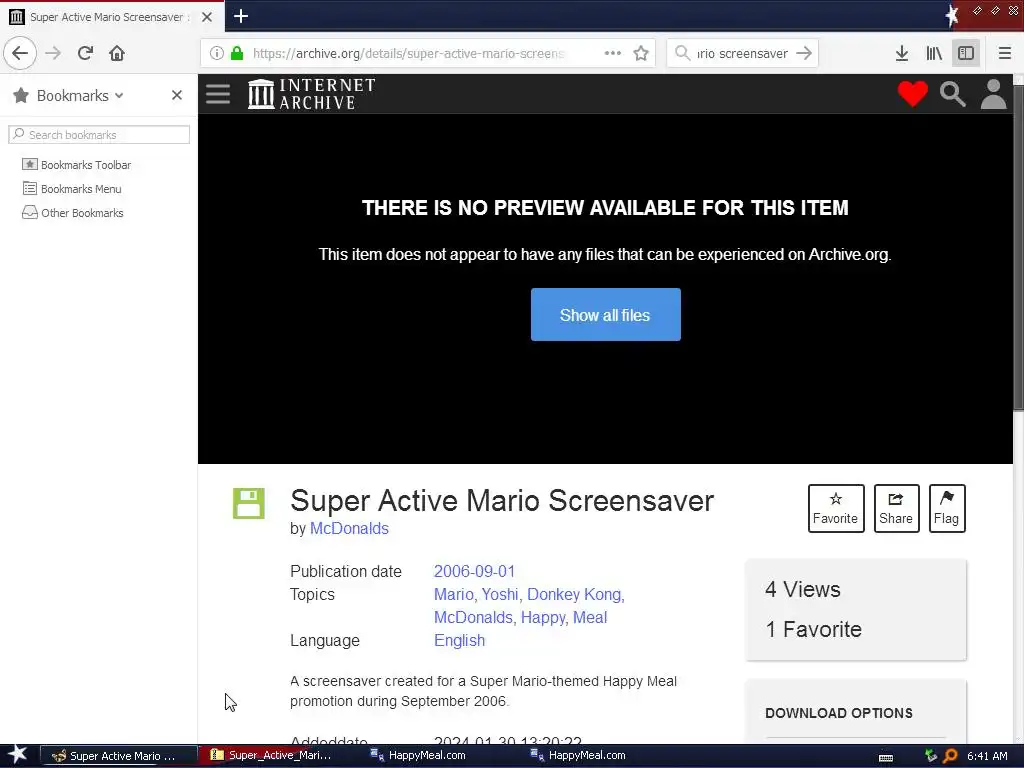Viewport: 1024px width, 768px height.
Task: Switch to Super Active Mario taskbar window
Action: tap(119, 756)
